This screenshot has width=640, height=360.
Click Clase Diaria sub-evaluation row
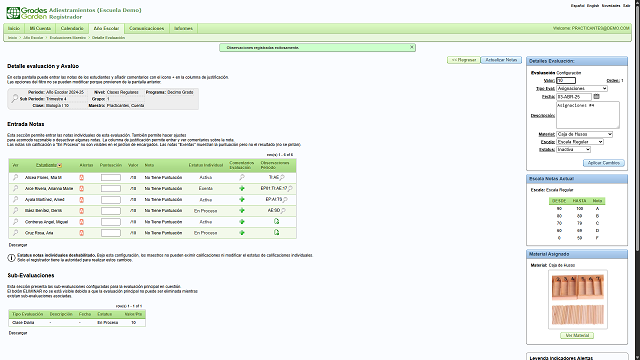coord(77,322)
